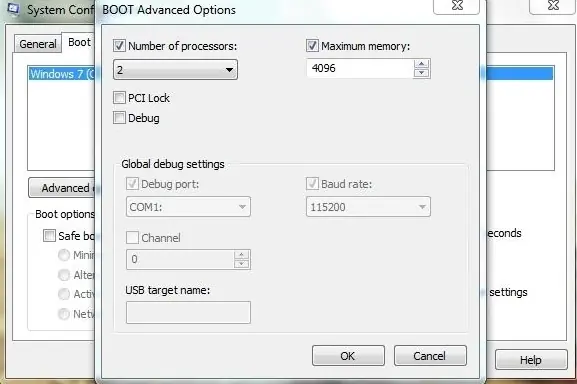Close the System Configuration window

click(553, 6)
